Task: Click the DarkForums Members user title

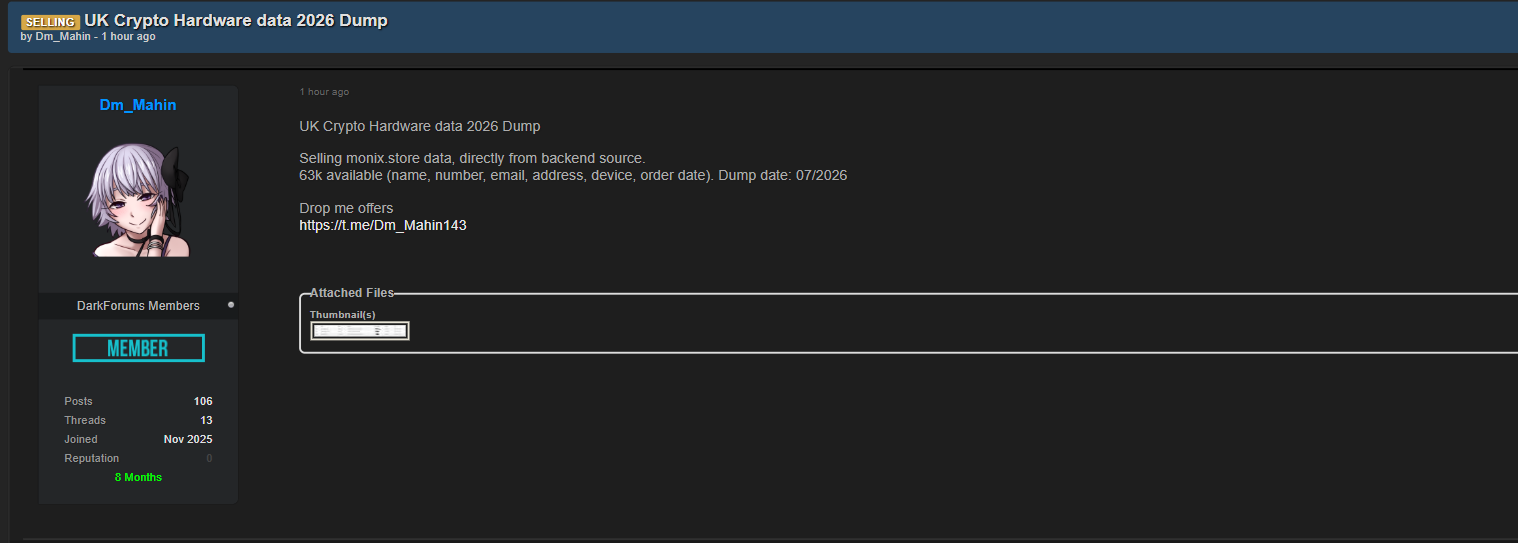Action: point(138,306)
